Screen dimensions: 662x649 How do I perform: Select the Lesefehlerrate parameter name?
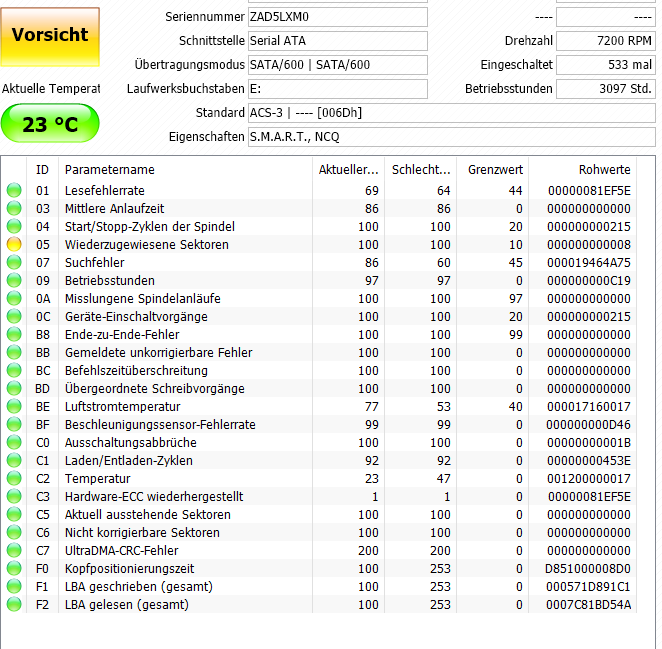[x=105, y=190]
